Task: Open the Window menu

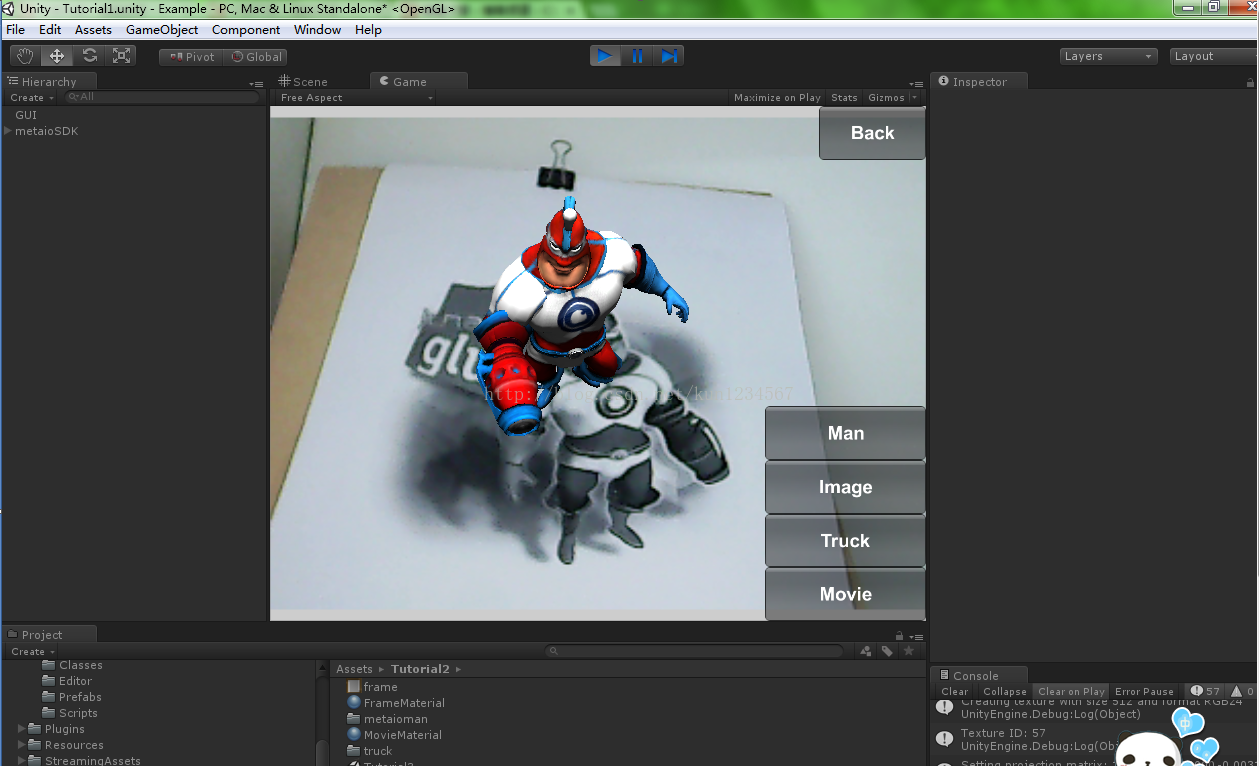Action: point(318,30)
